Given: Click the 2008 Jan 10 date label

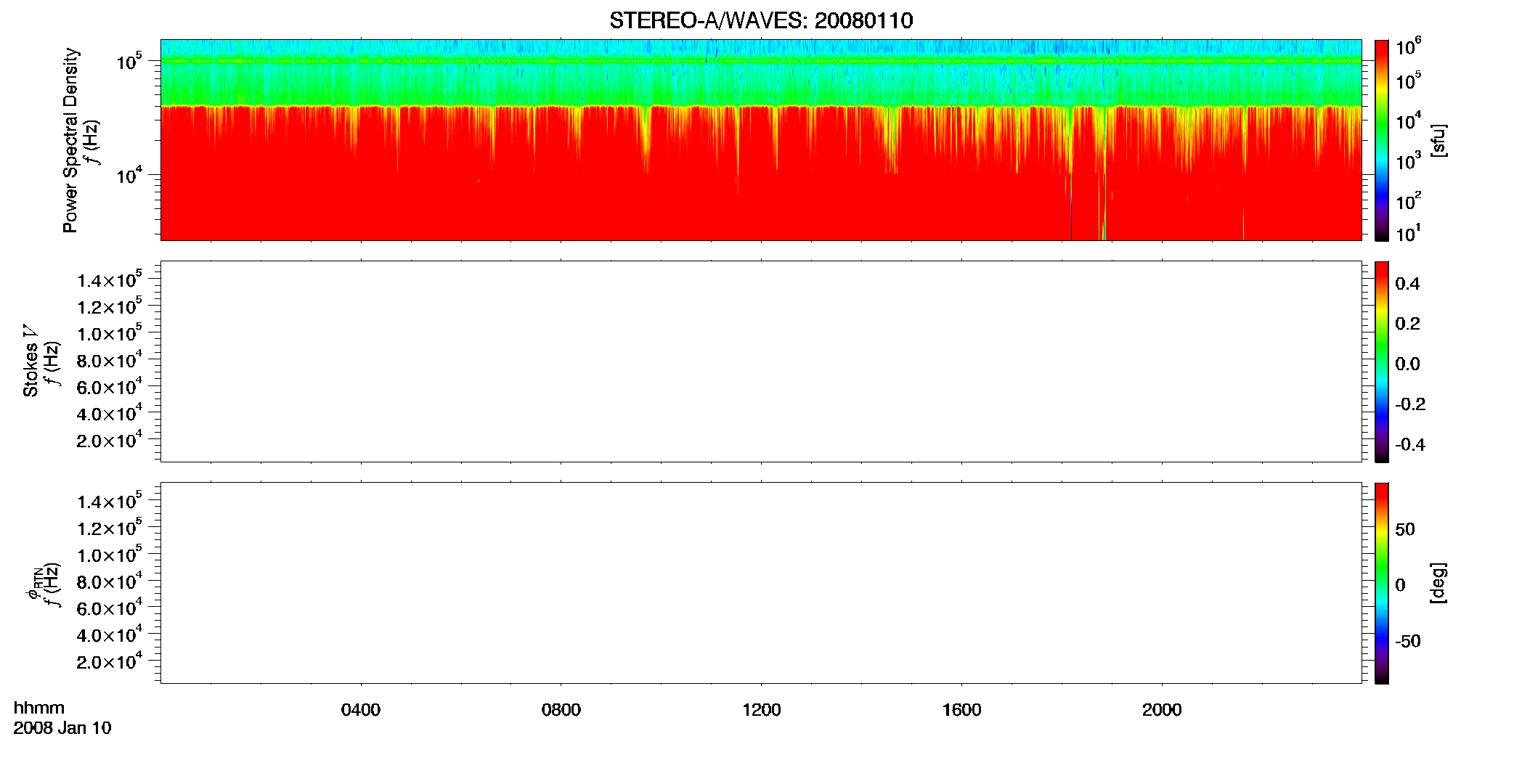Looking at the screenshot, I should (x=62, y=728).
